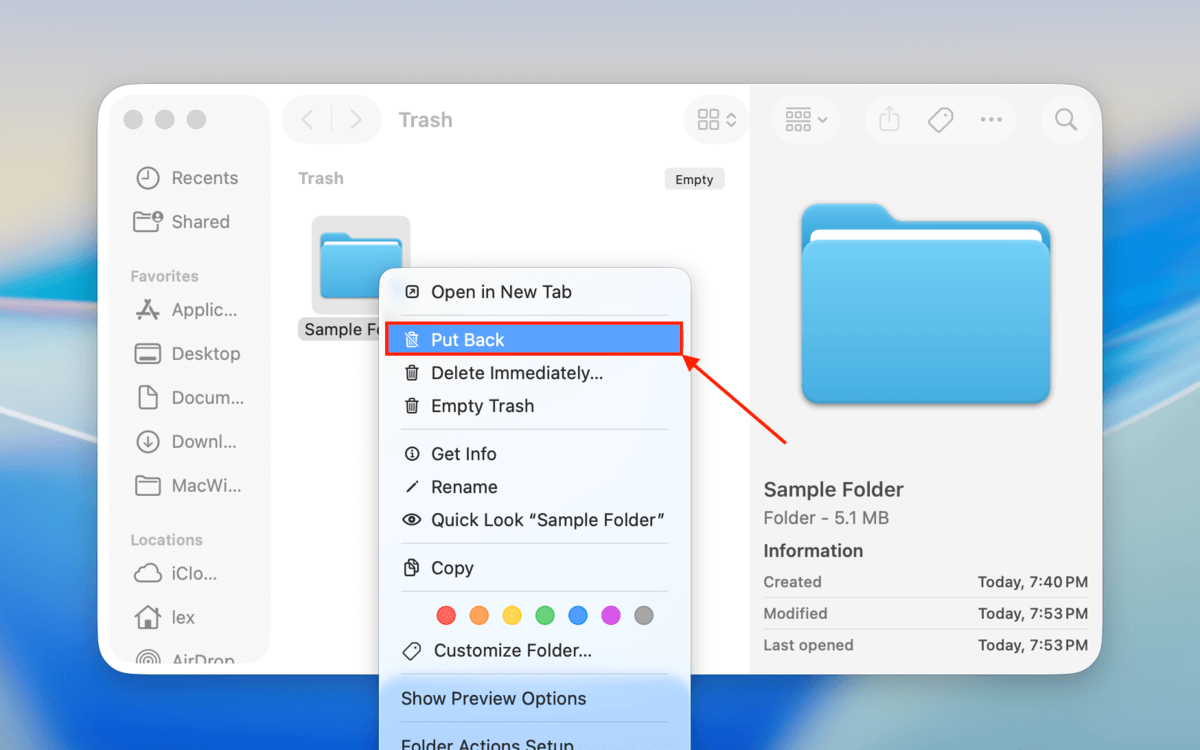Open the Share icon in the toolbar

point(888,119)
